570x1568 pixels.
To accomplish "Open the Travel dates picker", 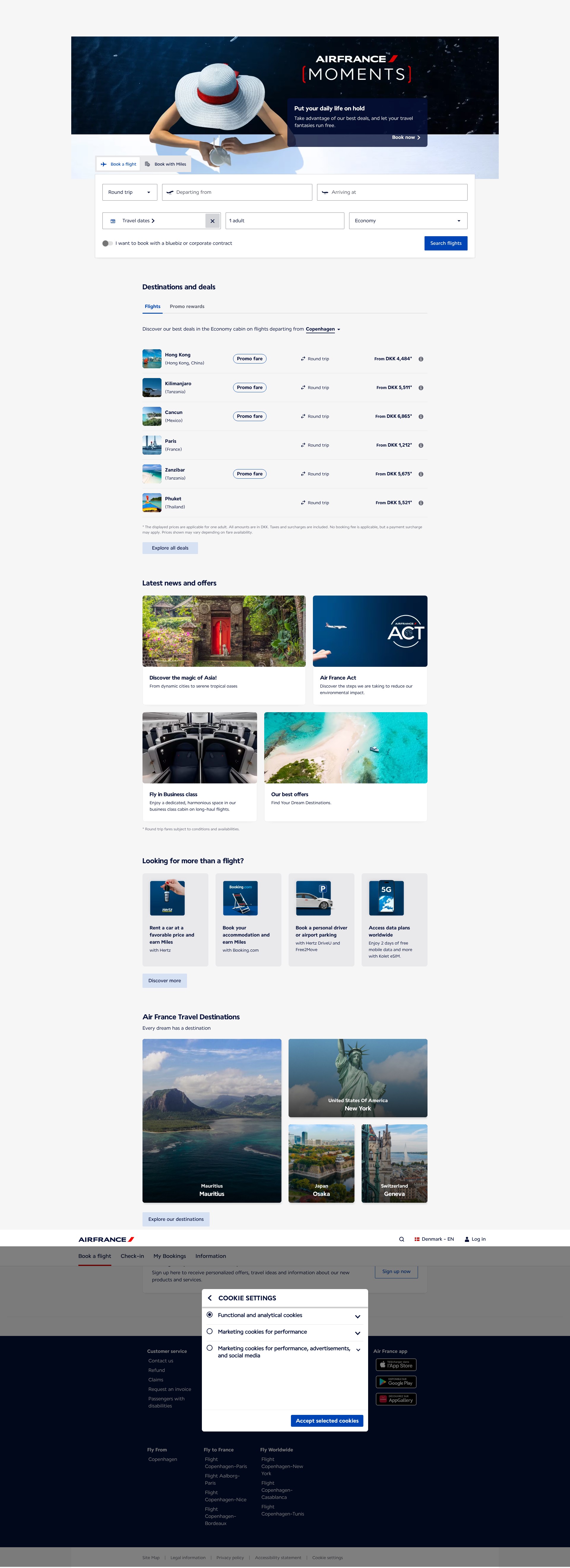I will [x=153, y=221].
